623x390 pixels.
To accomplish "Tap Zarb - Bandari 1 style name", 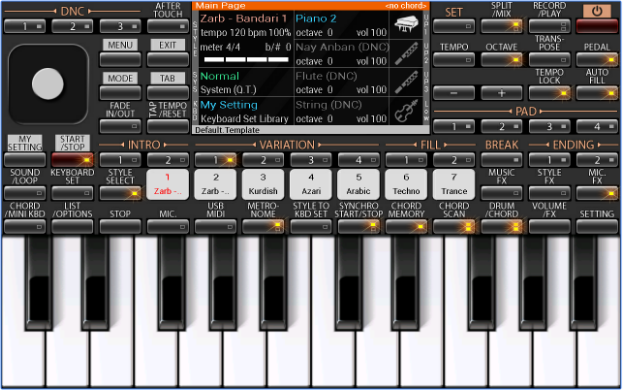I will (243, 19).
